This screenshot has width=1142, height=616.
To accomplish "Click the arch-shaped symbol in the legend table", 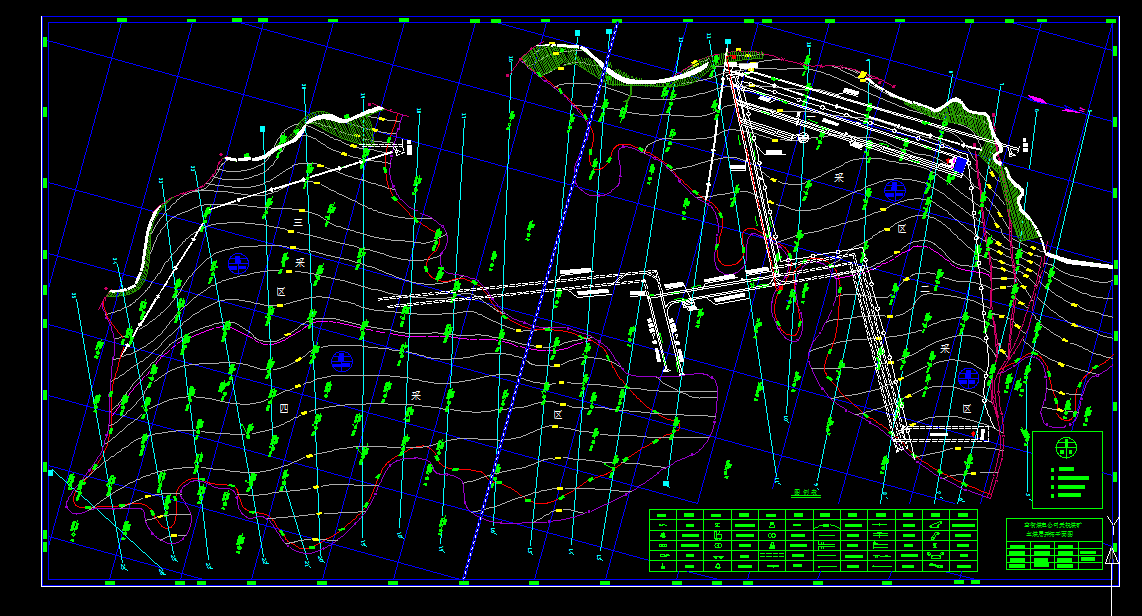I will point(827,524).
